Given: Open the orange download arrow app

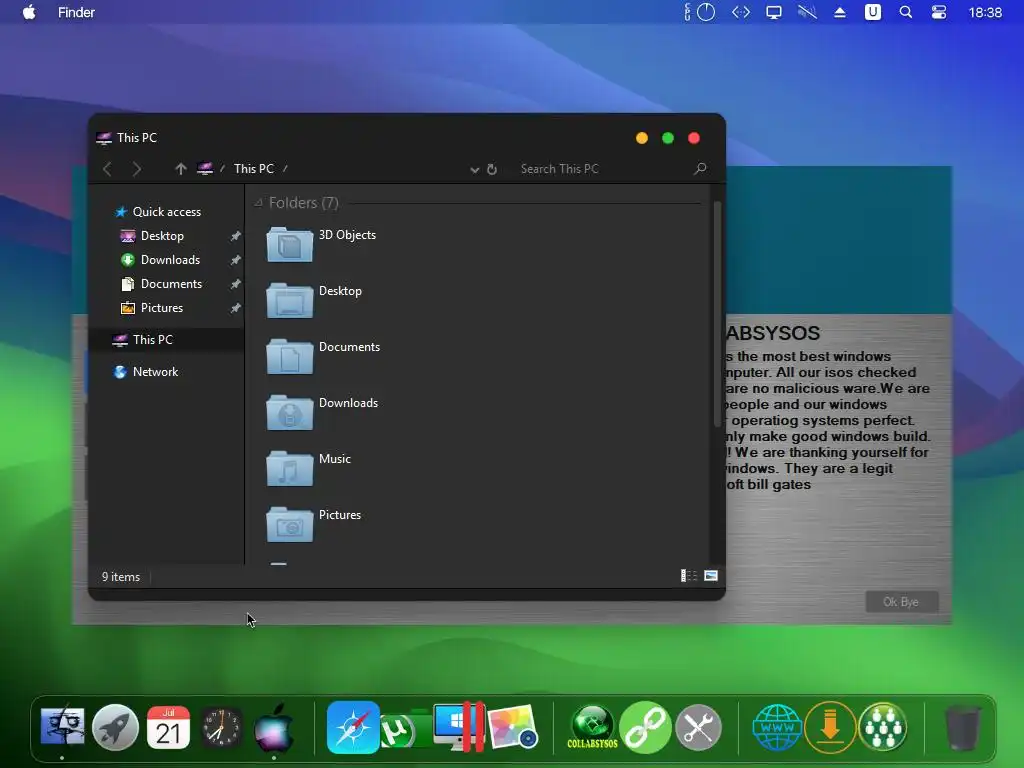Looking at the screenshot, I should click(830, 727).
